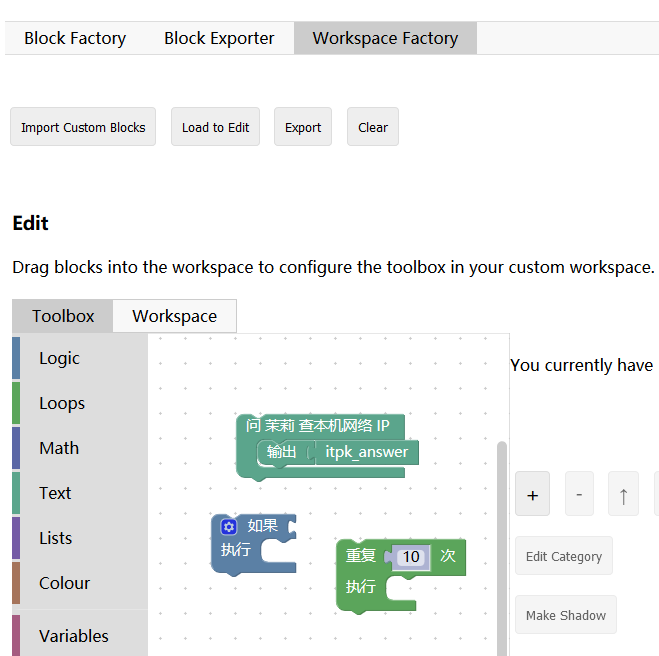The image size is (659, 656).
Task: Click the Load to Edit button
Action: 215,127
